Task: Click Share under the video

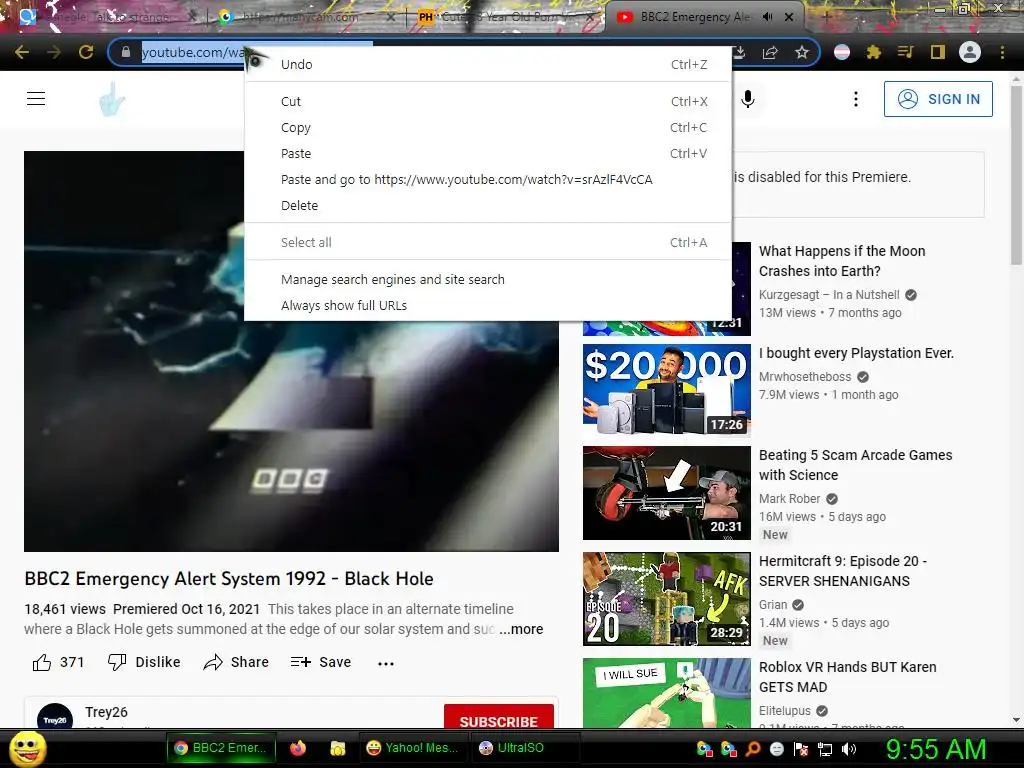Action: [x=236, y=662]
